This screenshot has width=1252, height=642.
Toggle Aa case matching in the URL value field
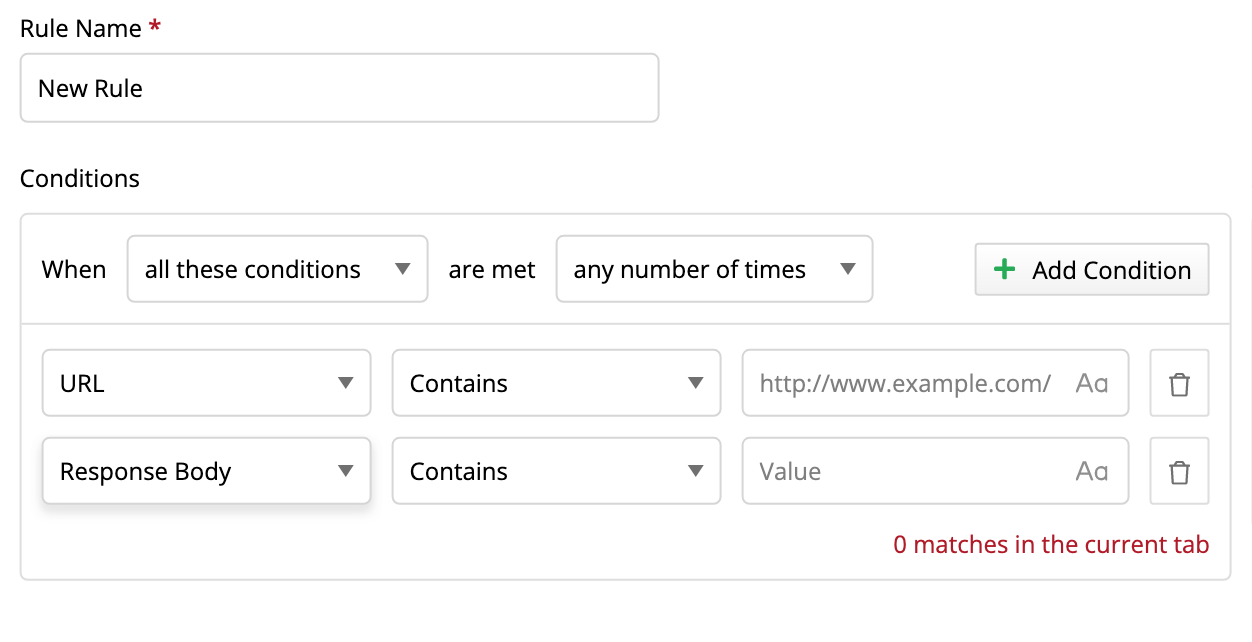[x=1091, y=383]
